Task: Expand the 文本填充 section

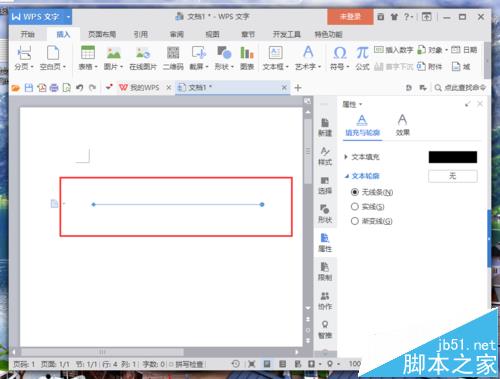Action: coord(362,157)
